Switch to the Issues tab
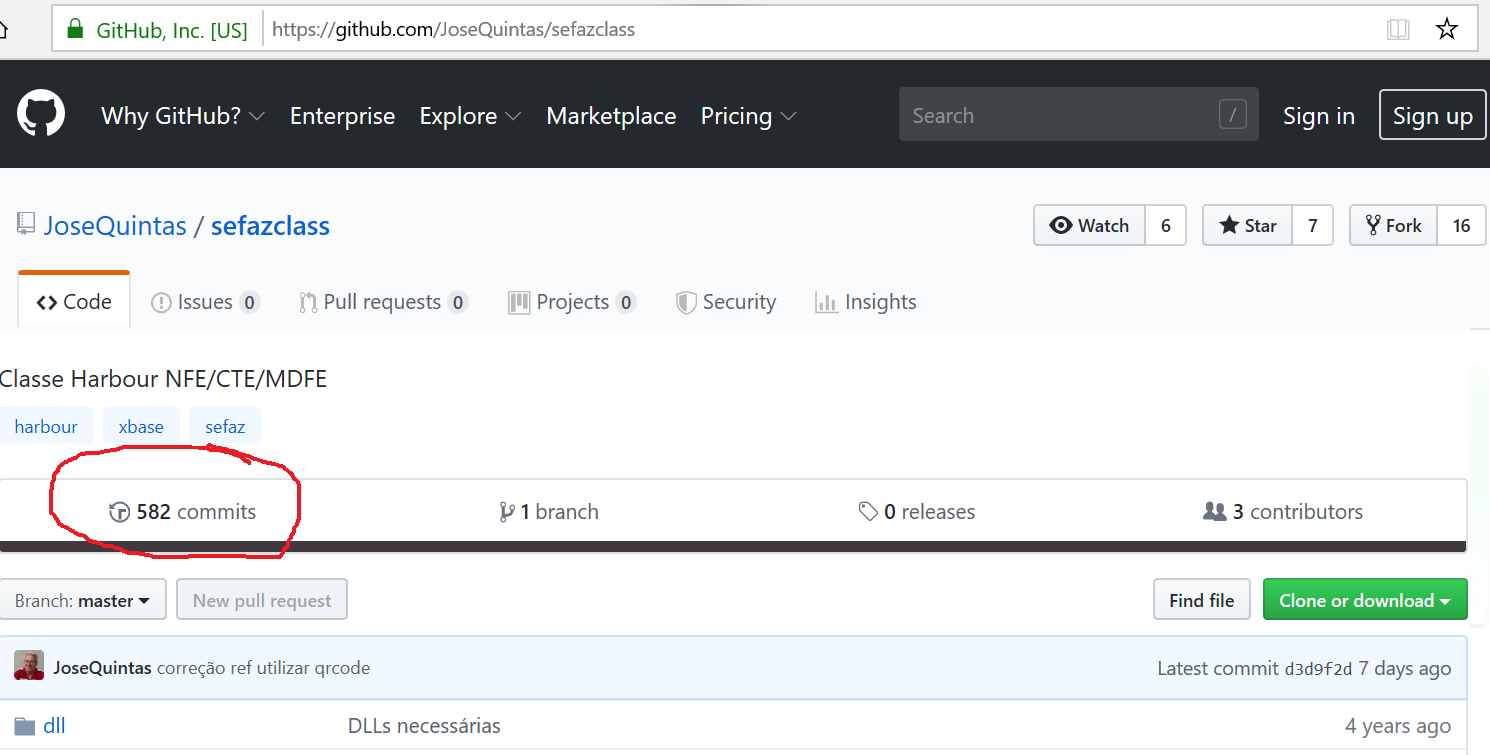 pos(204,302)
